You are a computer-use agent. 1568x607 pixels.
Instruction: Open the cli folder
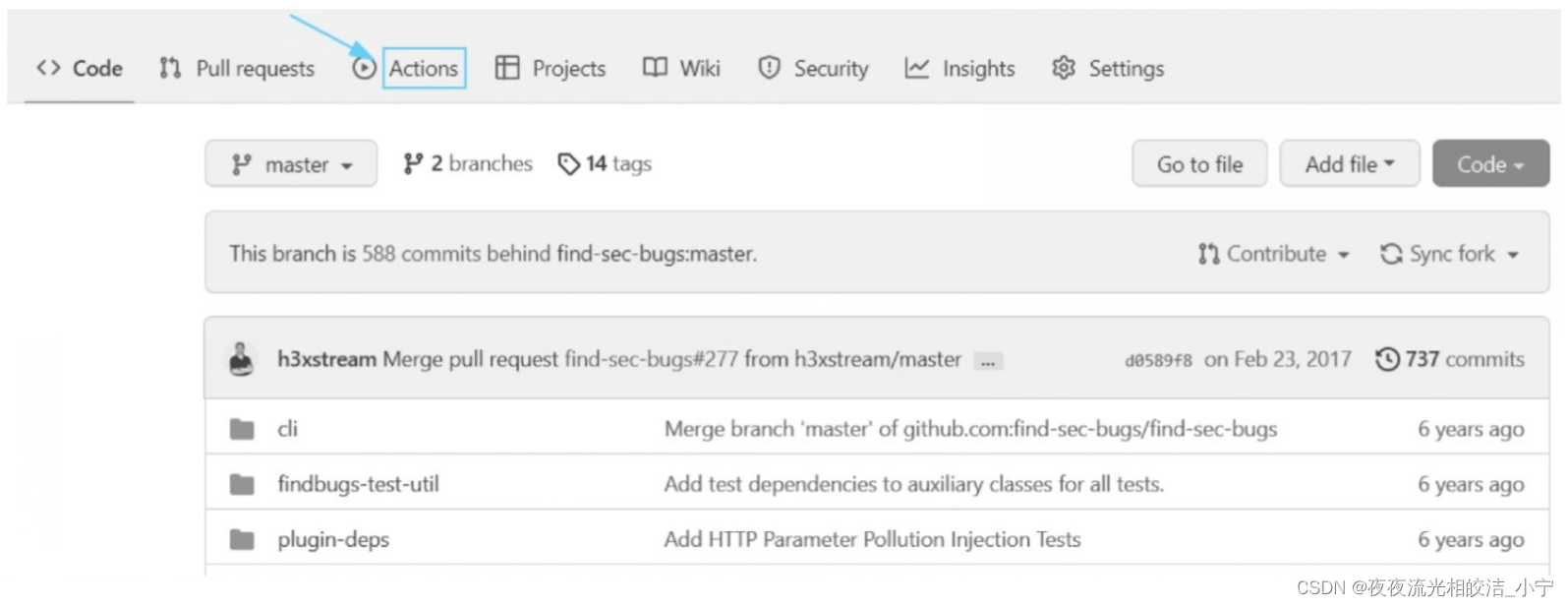pyautogui.click(x=287, y=428)
